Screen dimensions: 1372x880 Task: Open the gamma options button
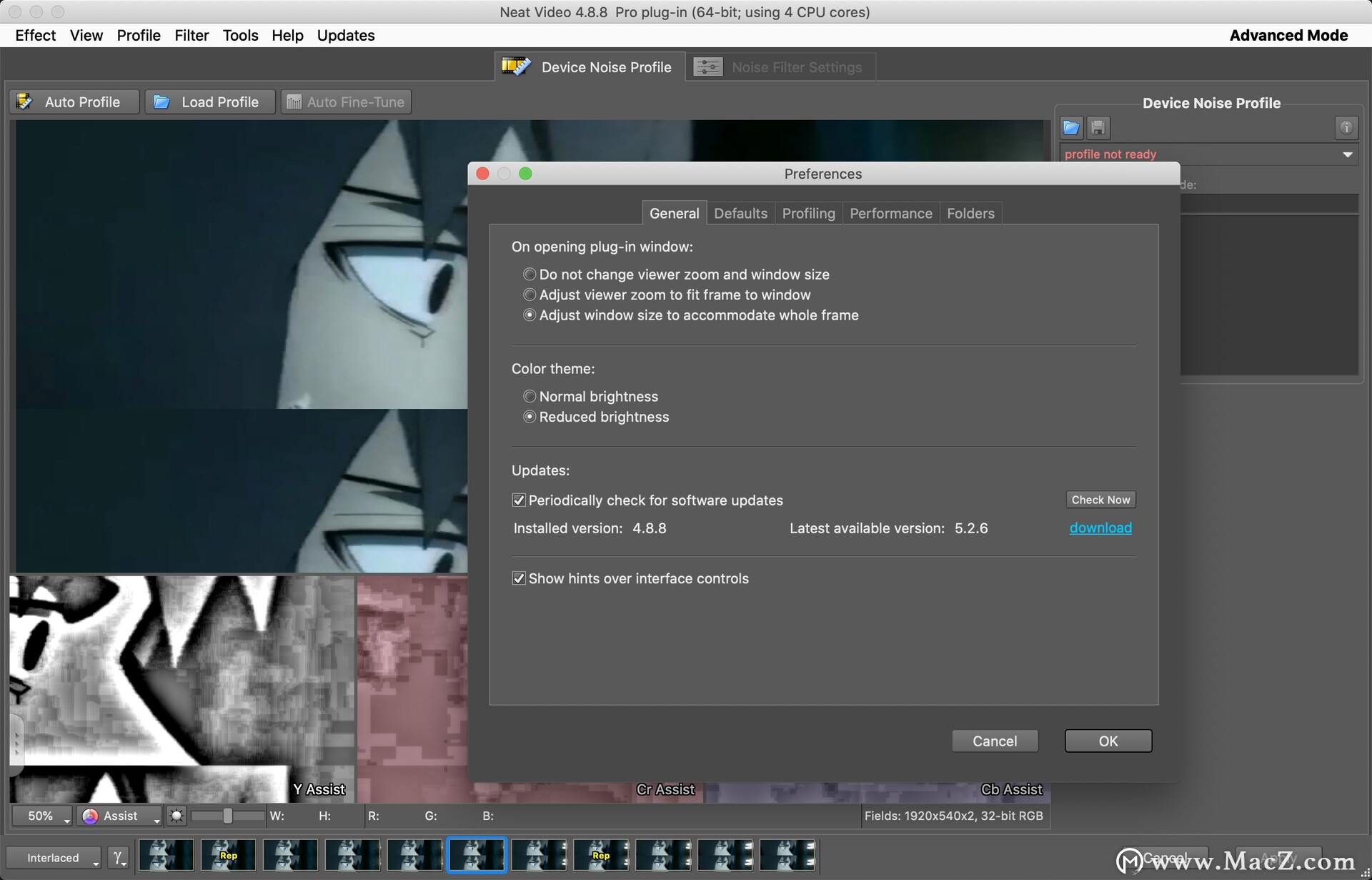point(119,857)
